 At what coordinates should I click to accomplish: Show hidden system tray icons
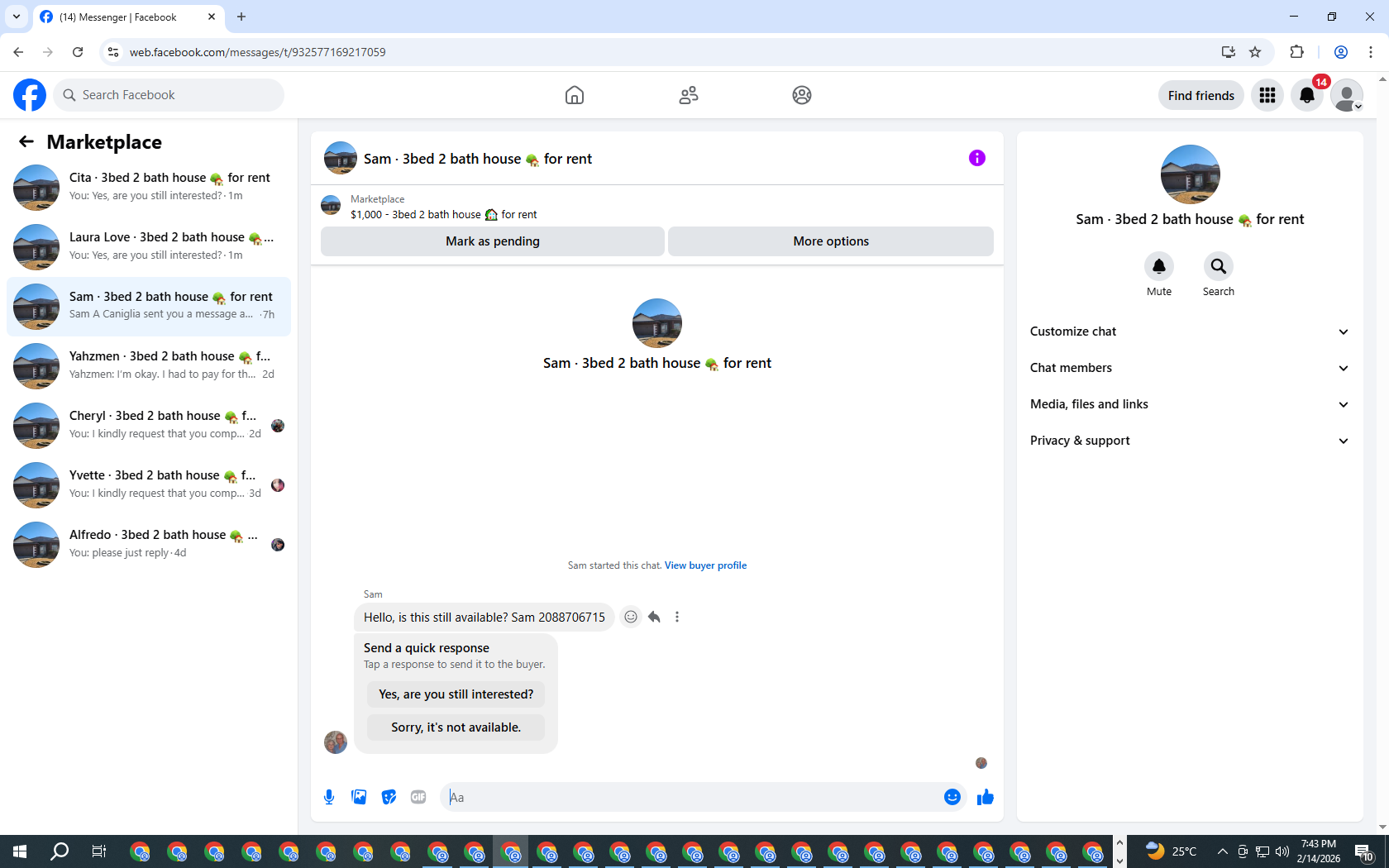pyautogui.click(x=1222, y=851)
